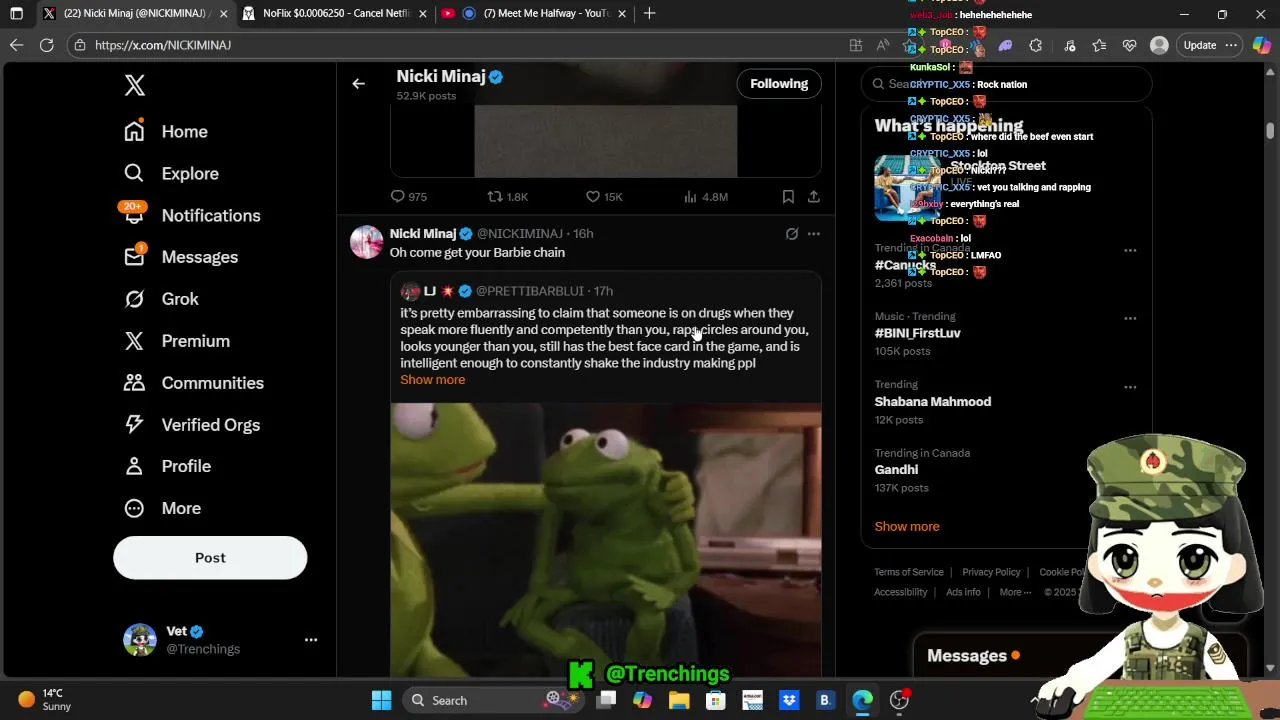Open Verified Orgs in sidebar
The width and height of the screenshot is (1280, 720).
click(192, 425)
